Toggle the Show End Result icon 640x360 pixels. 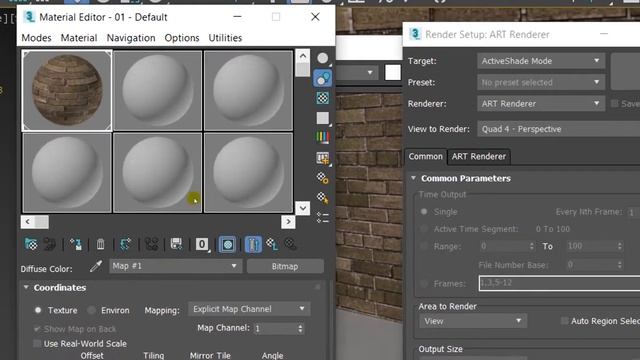(x=253, y=244)
